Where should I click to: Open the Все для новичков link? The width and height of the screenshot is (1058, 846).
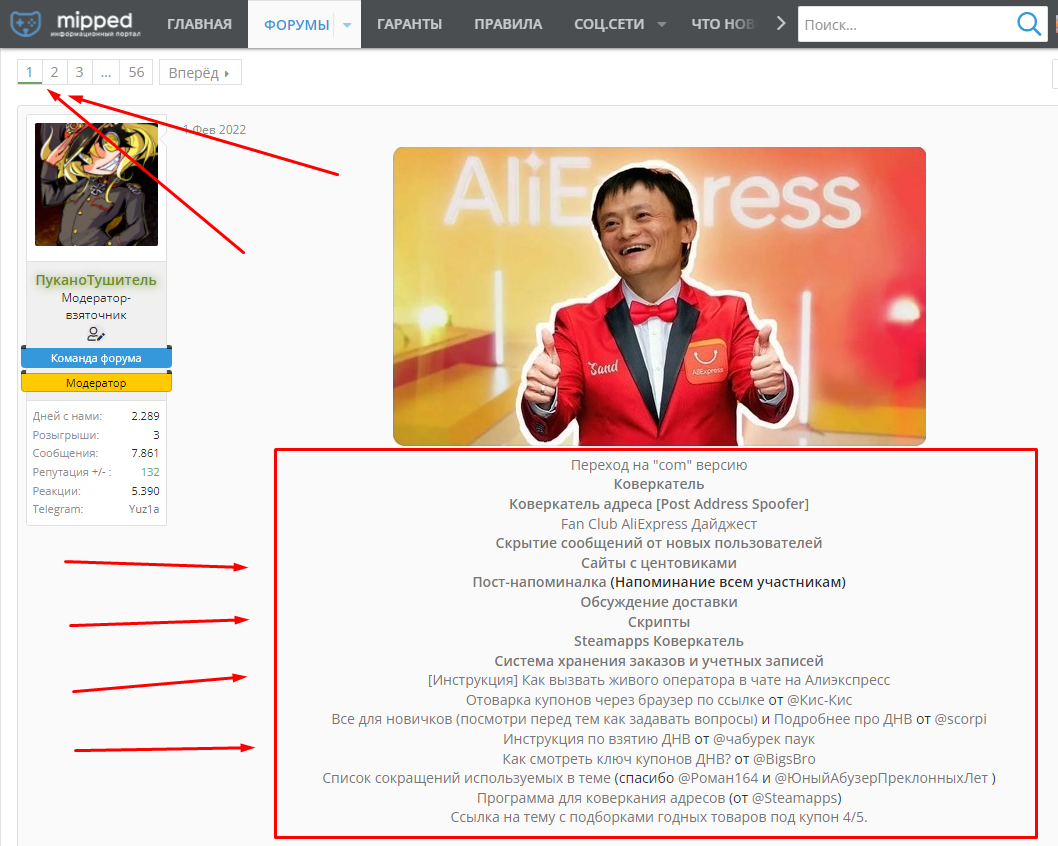(x=544, y=719)
